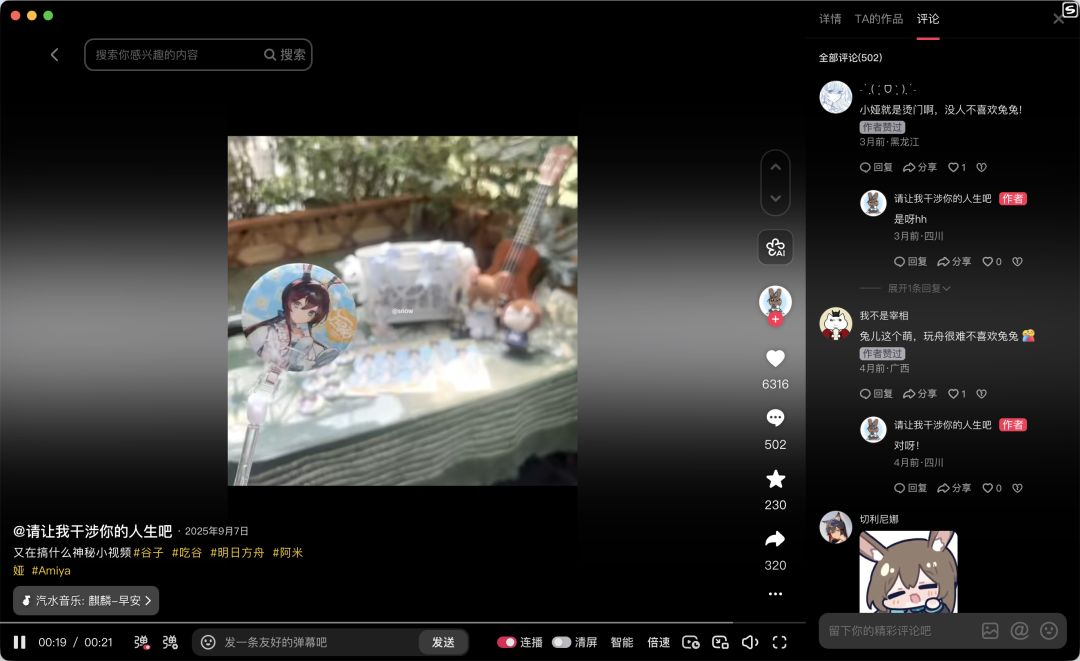This screenshot has height=661, width=1080.
Task: Open the 倍速 playback speed menu
Action: 657,643
